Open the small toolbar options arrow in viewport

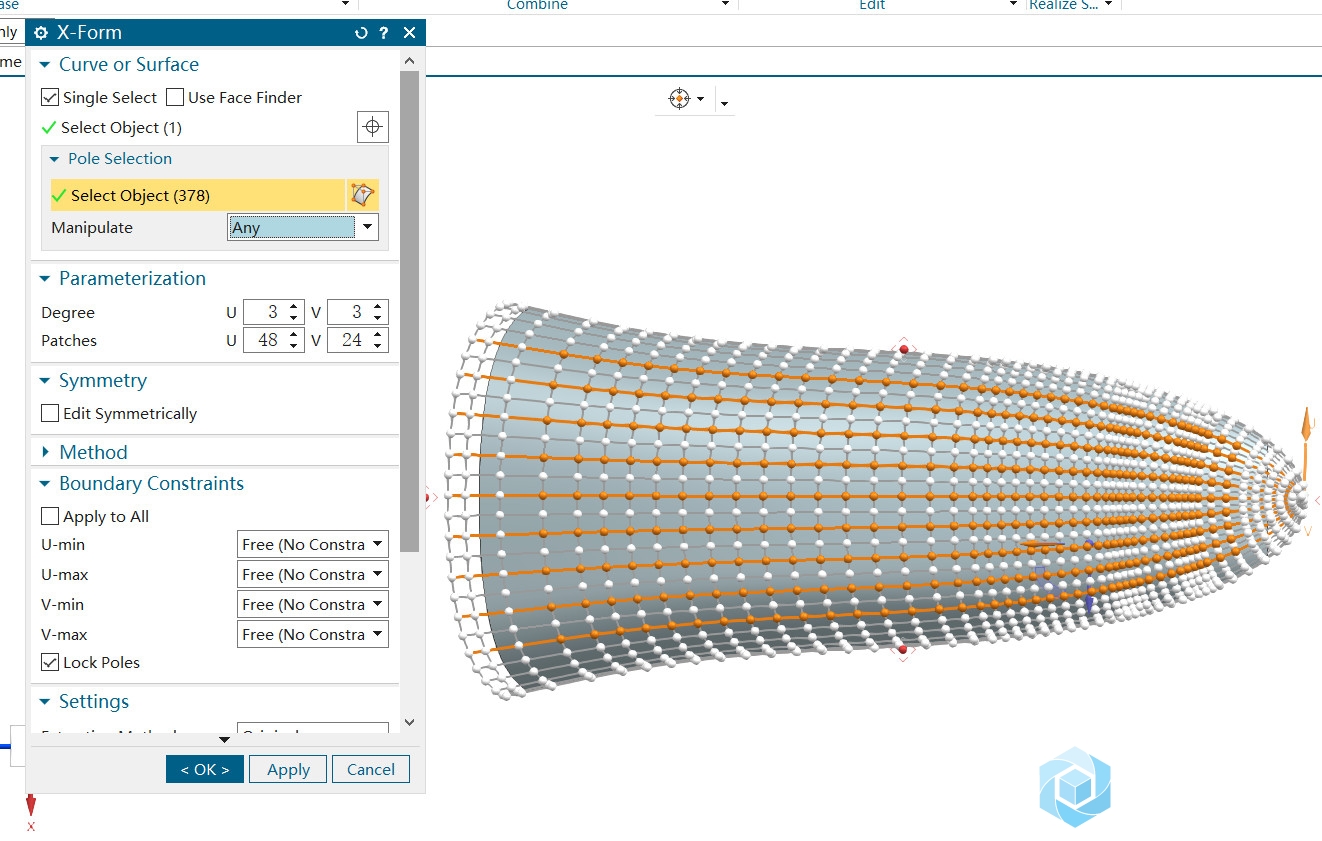(724, 103)
